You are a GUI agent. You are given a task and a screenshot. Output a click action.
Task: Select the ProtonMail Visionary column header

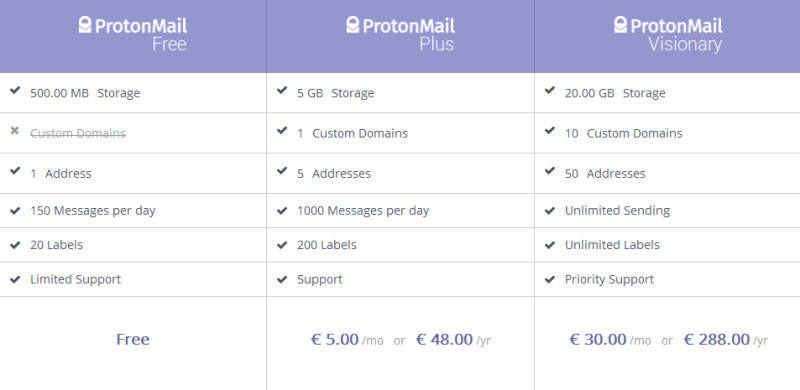tap(667, 36)
